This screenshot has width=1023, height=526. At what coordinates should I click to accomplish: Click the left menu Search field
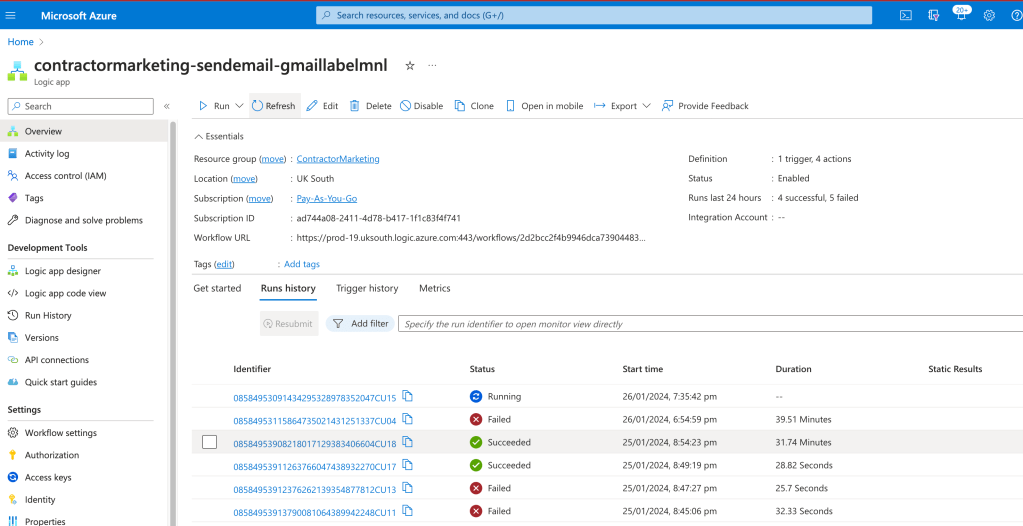[80, 106]
